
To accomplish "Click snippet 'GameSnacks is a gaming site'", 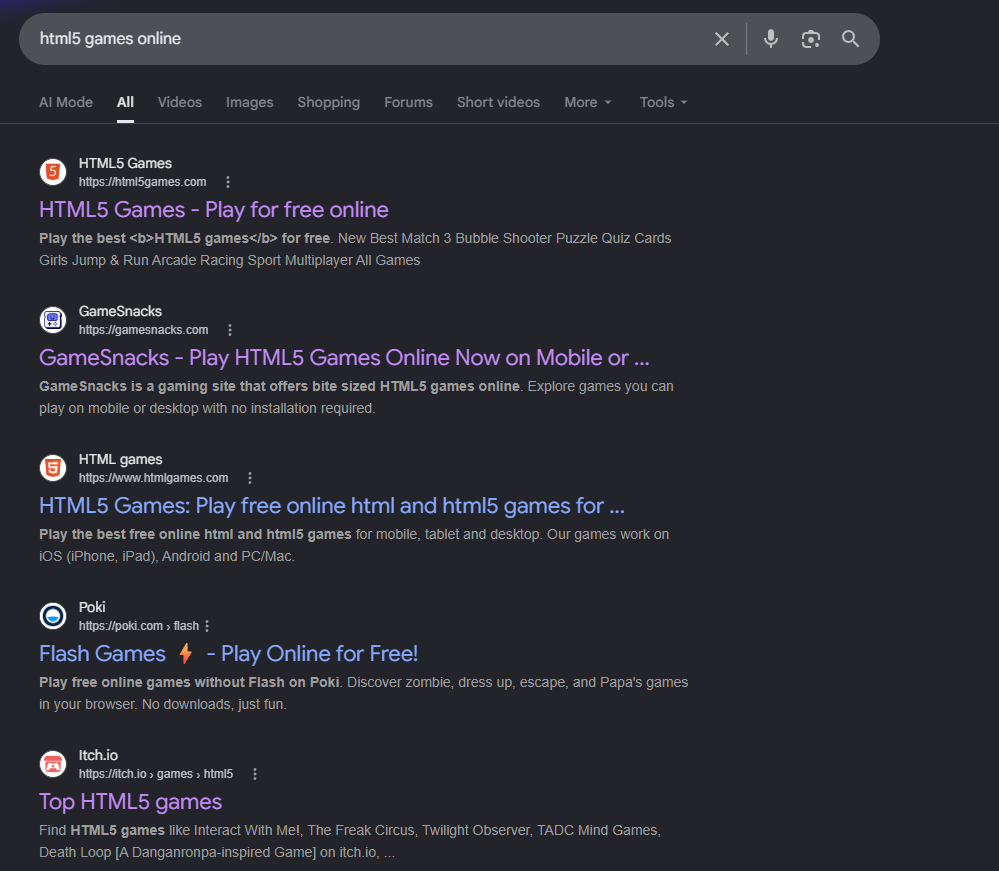I will coord(279,386).
